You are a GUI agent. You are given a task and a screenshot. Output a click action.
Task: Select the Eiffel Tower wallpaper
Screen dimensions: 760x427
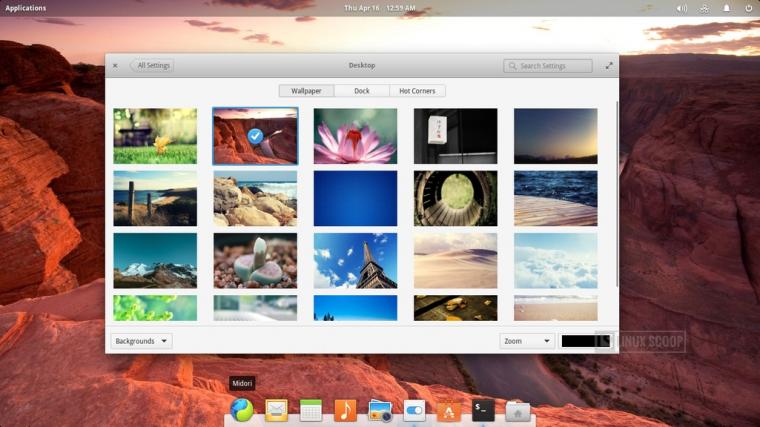355,261
